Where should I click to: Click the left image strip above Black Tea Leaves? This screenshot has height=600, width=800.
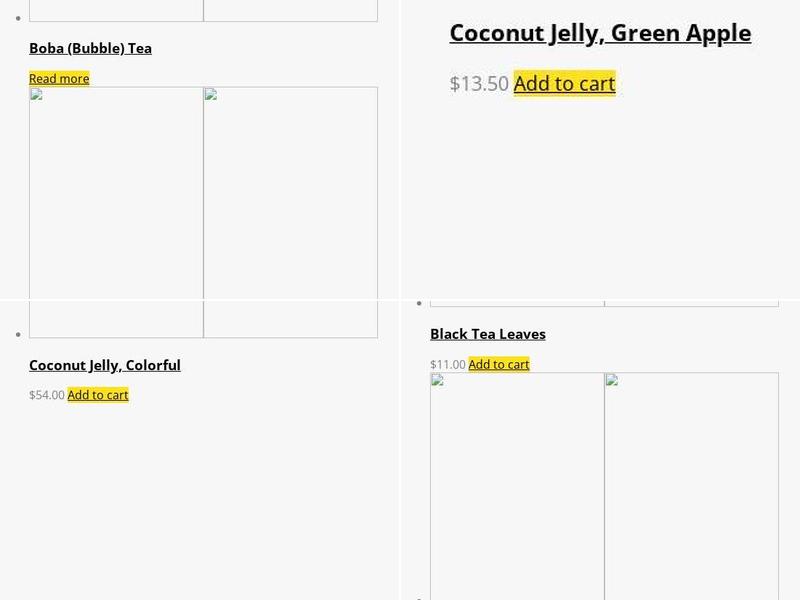(x=517, y=301)
